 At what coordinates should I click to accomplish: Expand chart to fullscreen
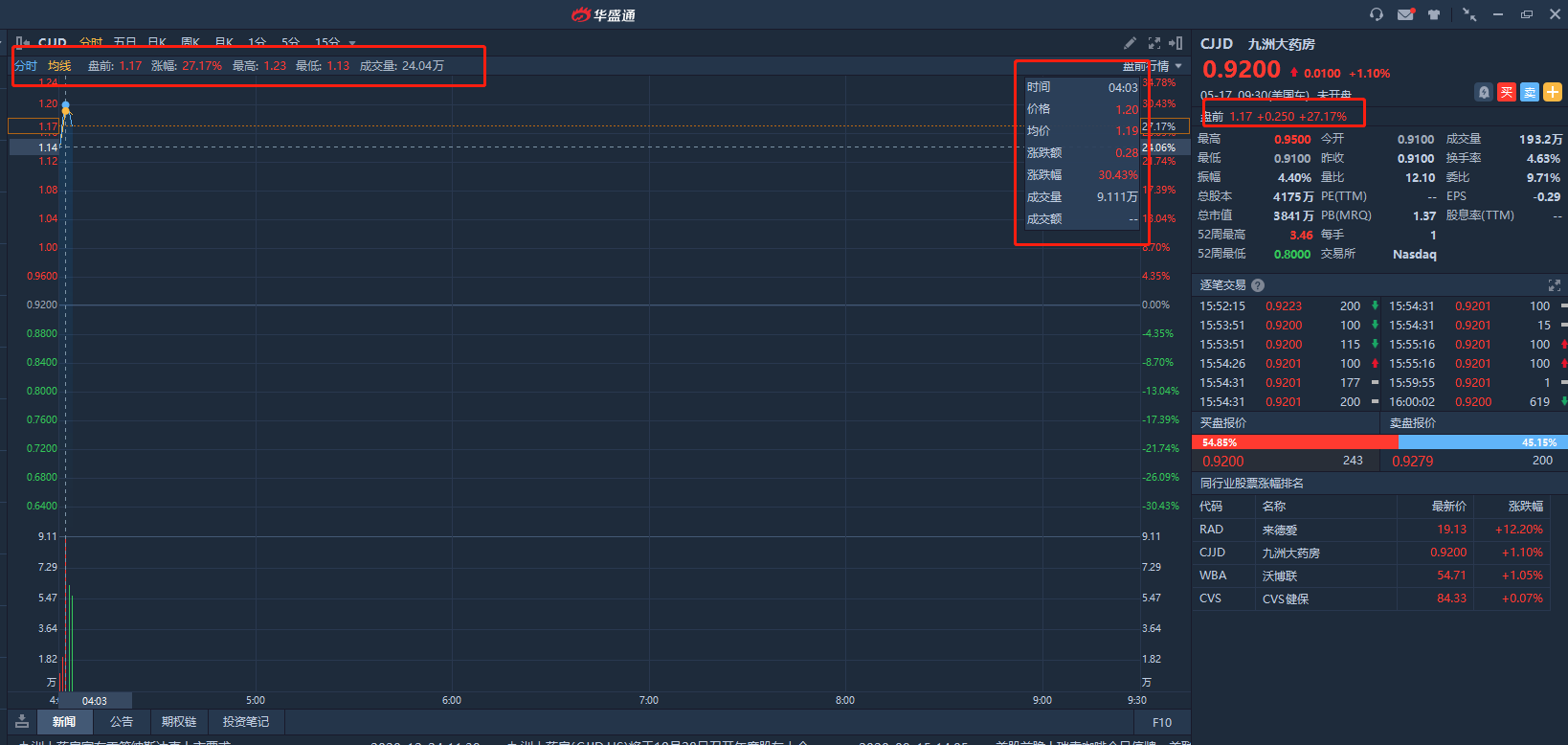pos(1154,43)
